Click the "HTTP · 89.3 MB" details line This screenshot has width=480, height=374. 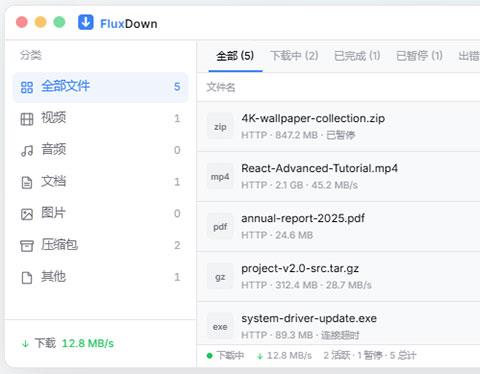[300, 335]
